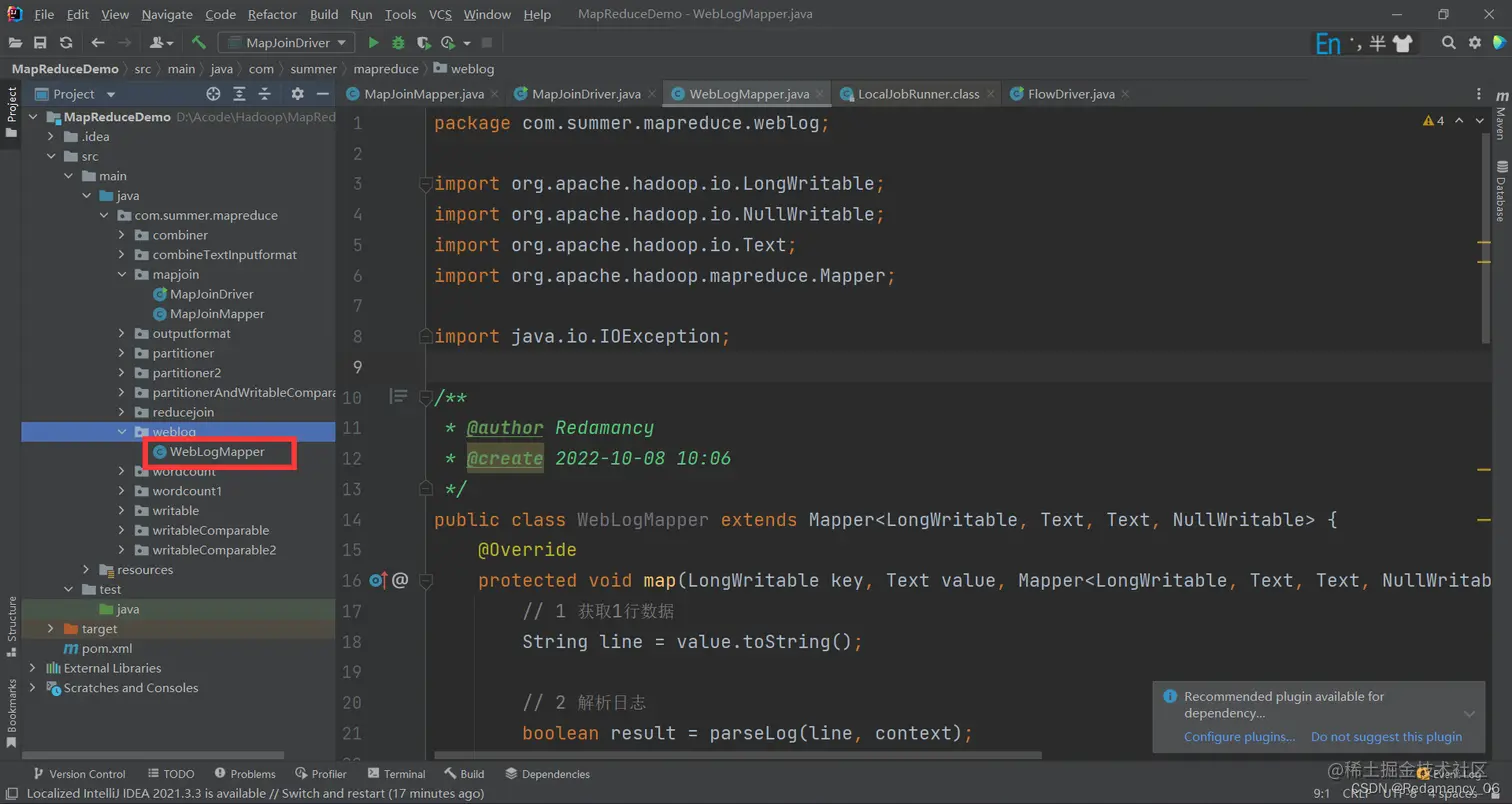Viewport: 1512px width, 804px height.
Task: Open the Navigate menu
Action: point(167,14)
